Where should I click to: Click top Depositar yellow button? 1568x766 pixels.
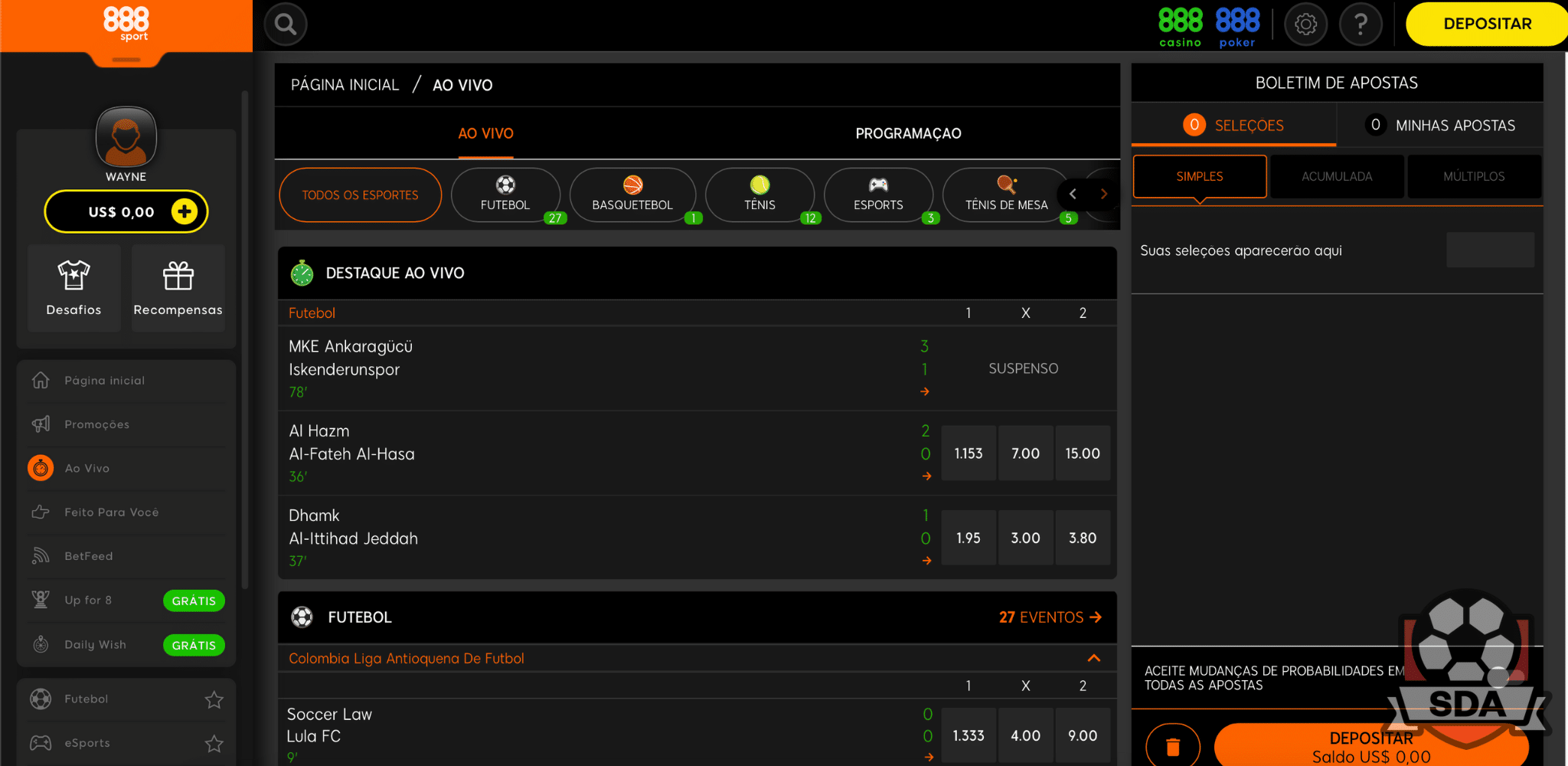(1487, 24)
